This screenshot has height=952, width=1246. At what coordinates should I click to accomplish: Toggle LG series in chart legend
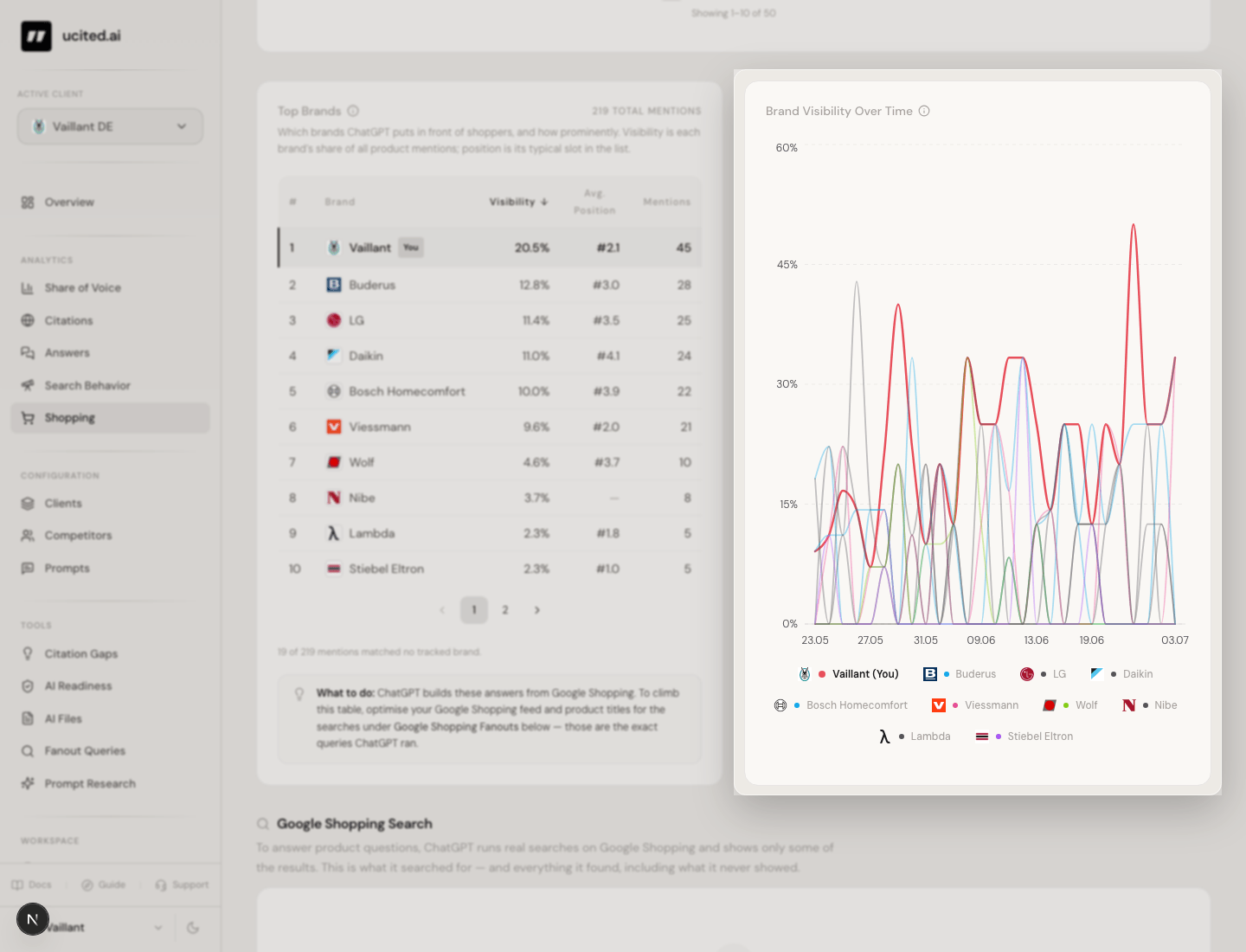point(1044,674)
